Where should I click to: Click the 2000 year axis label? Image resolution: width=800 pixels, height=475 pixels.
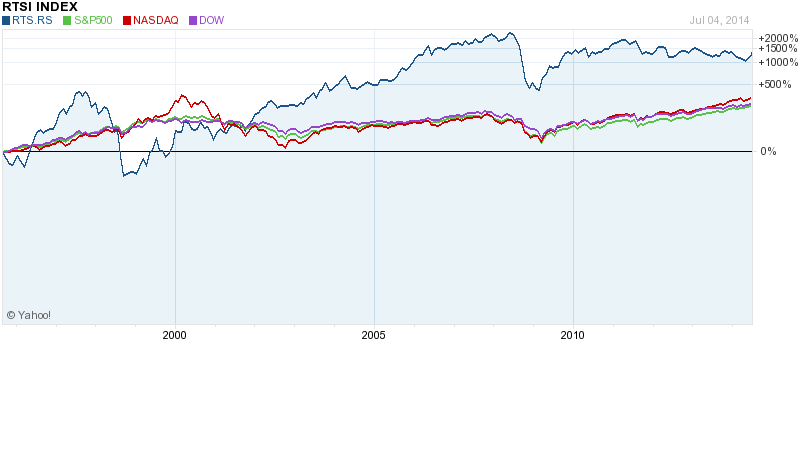click(x=174, y=335)
